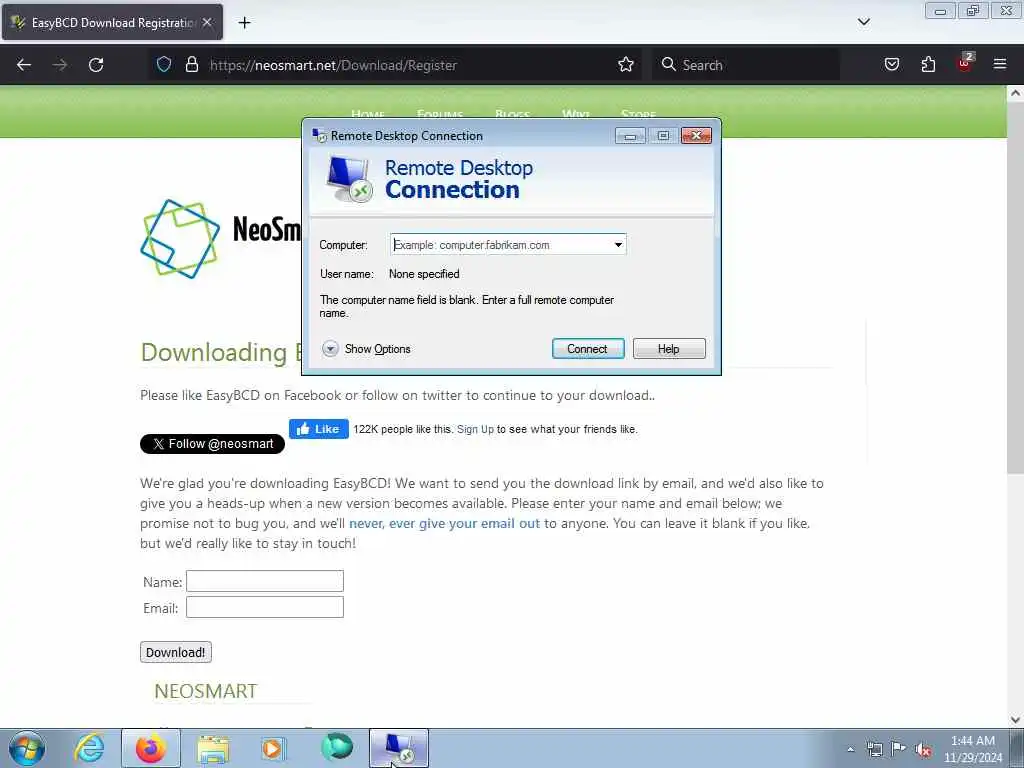The image size is (1024, 768).
Task: Close the EasyBCD Download Registration tab
Action: coord(207,22)
